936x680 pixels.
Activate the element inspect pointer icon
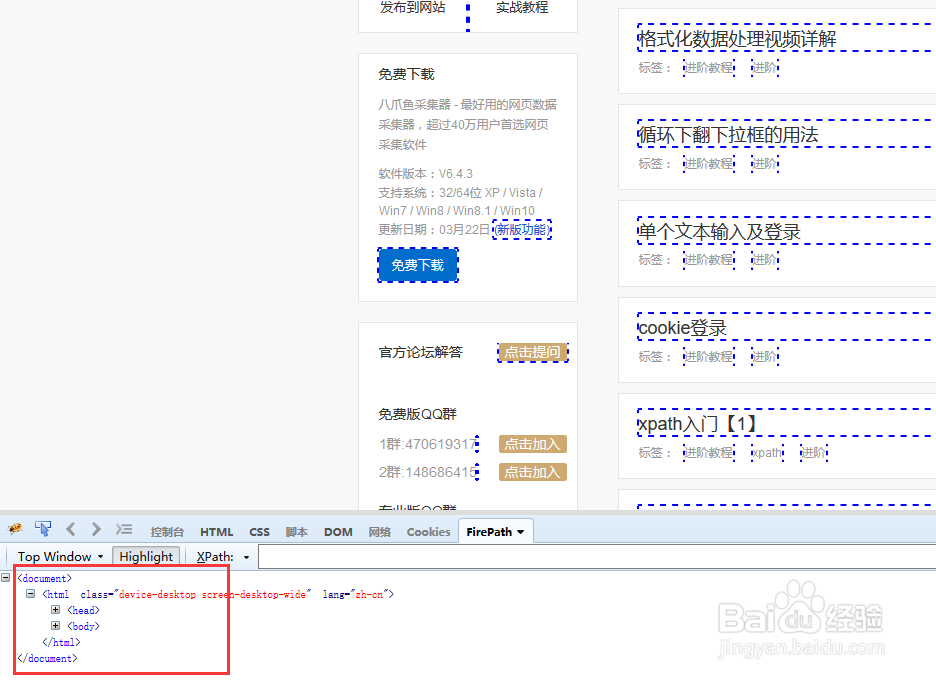(43, 529)
